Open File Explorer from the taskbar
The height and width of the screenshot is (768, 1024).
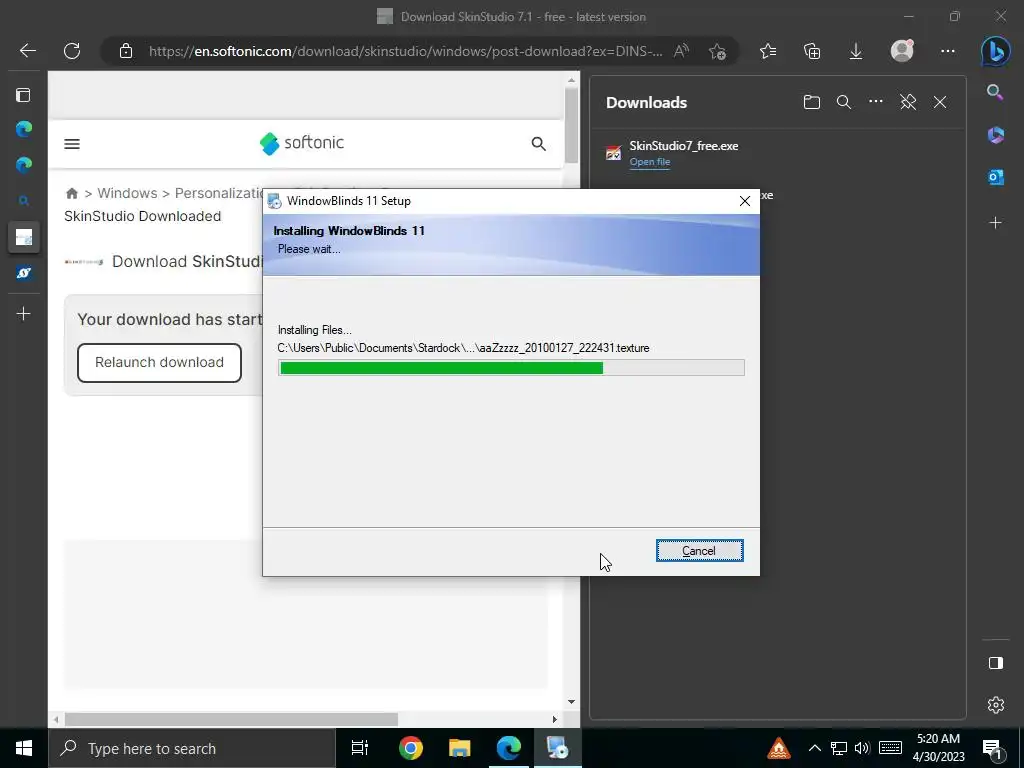(459, 748)
